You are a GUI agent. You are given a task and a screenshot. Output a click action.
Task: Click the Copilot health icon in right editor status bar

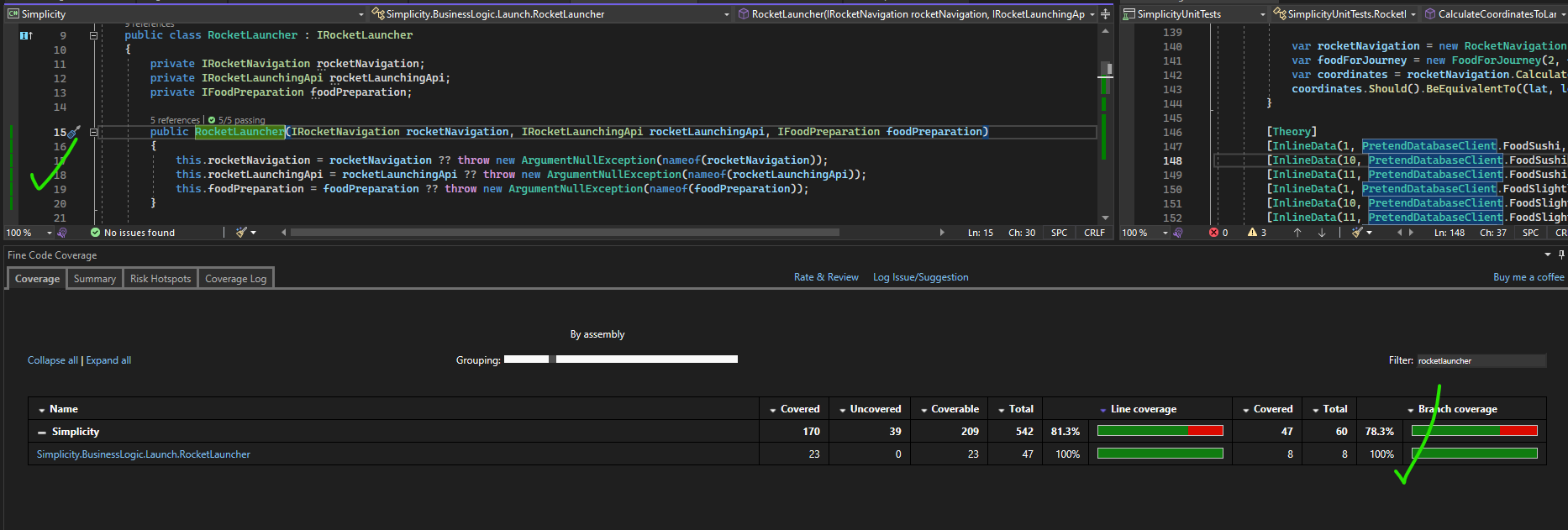click(1178, 233)
